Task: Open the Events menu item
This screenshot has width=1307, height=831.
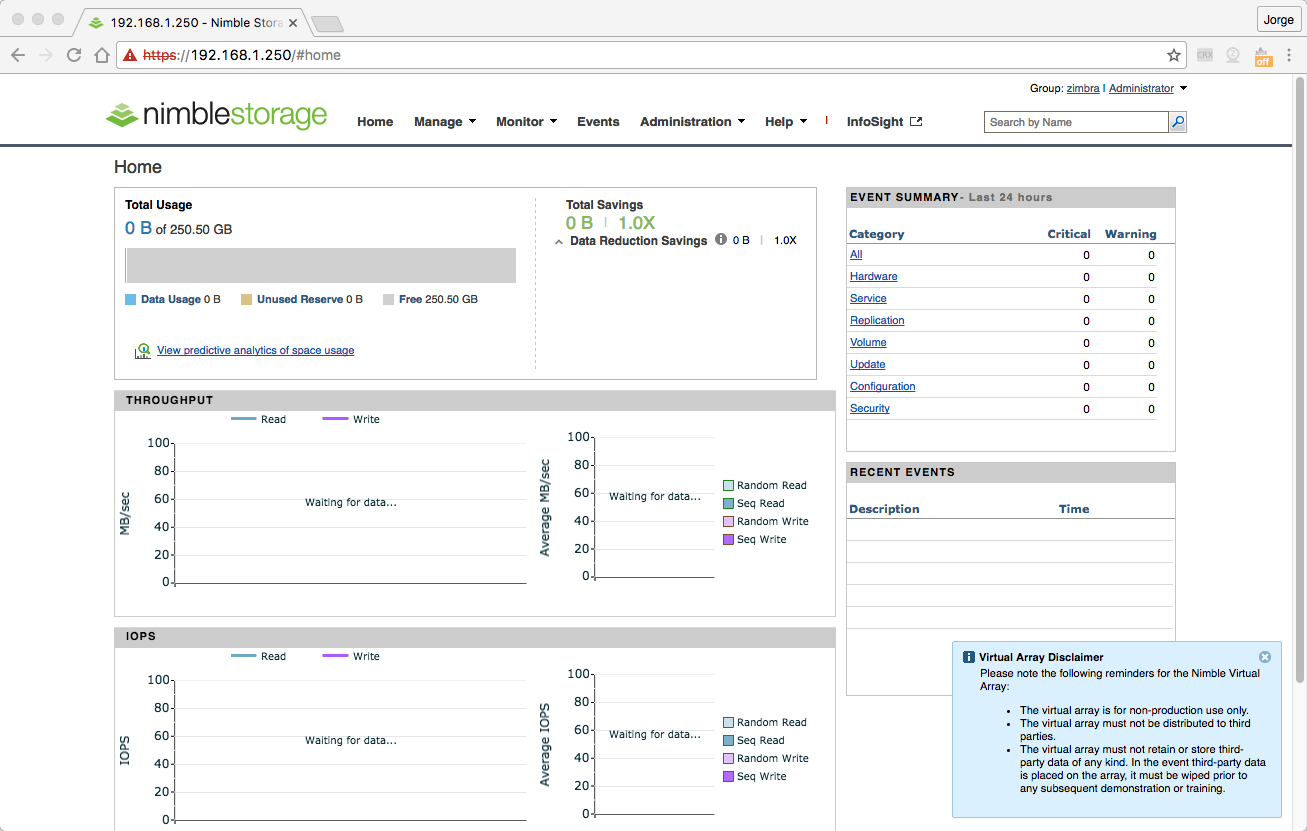Action: pyautogui.click(x=598, y=122)
